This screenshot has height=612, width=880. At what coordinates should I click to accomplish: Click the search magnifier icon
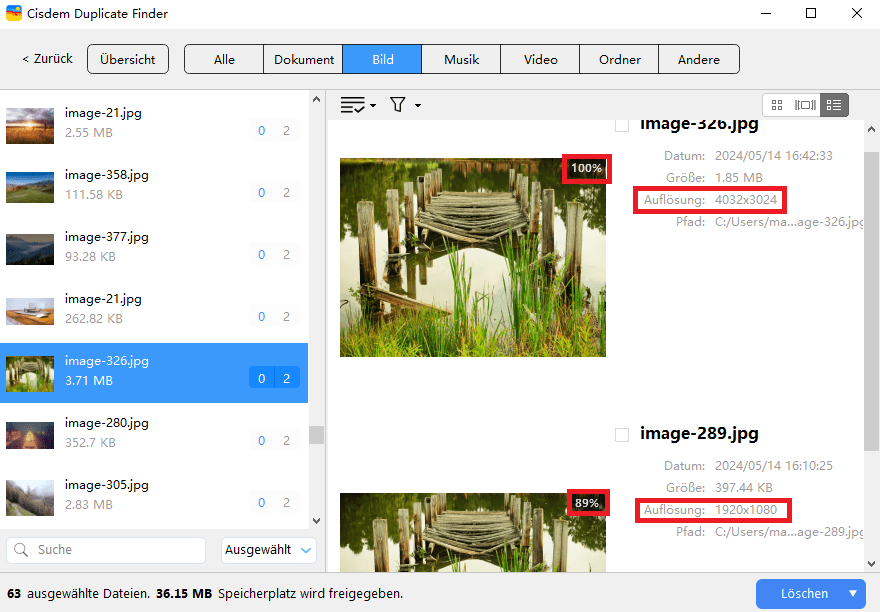point(22,549)
